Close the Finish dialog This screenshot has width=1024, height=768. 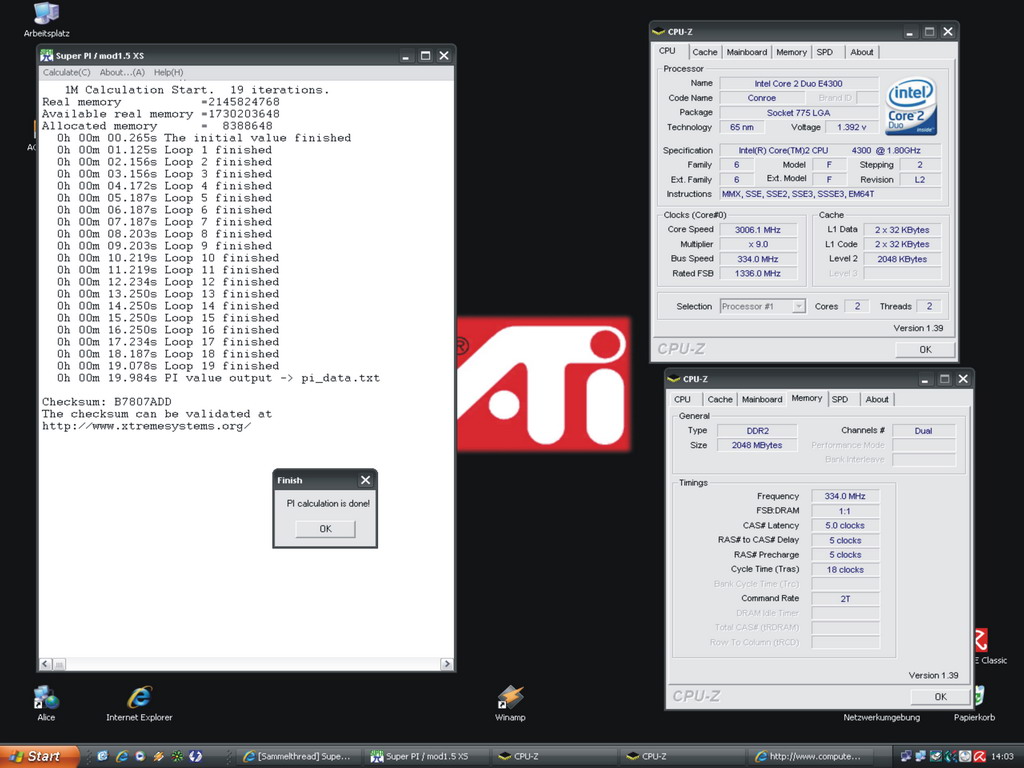coord(366,480)
